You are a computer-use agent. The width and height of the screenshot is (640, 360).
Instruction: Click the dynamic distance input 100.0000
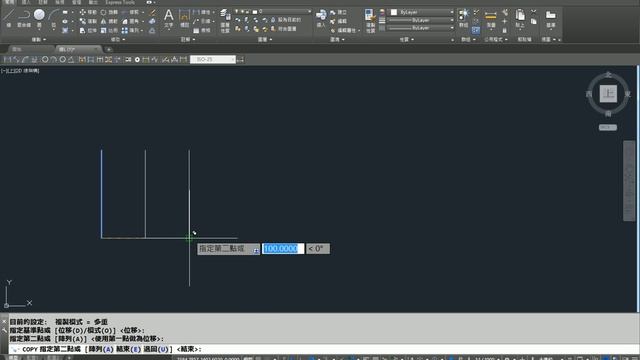(x=283, y=249)
